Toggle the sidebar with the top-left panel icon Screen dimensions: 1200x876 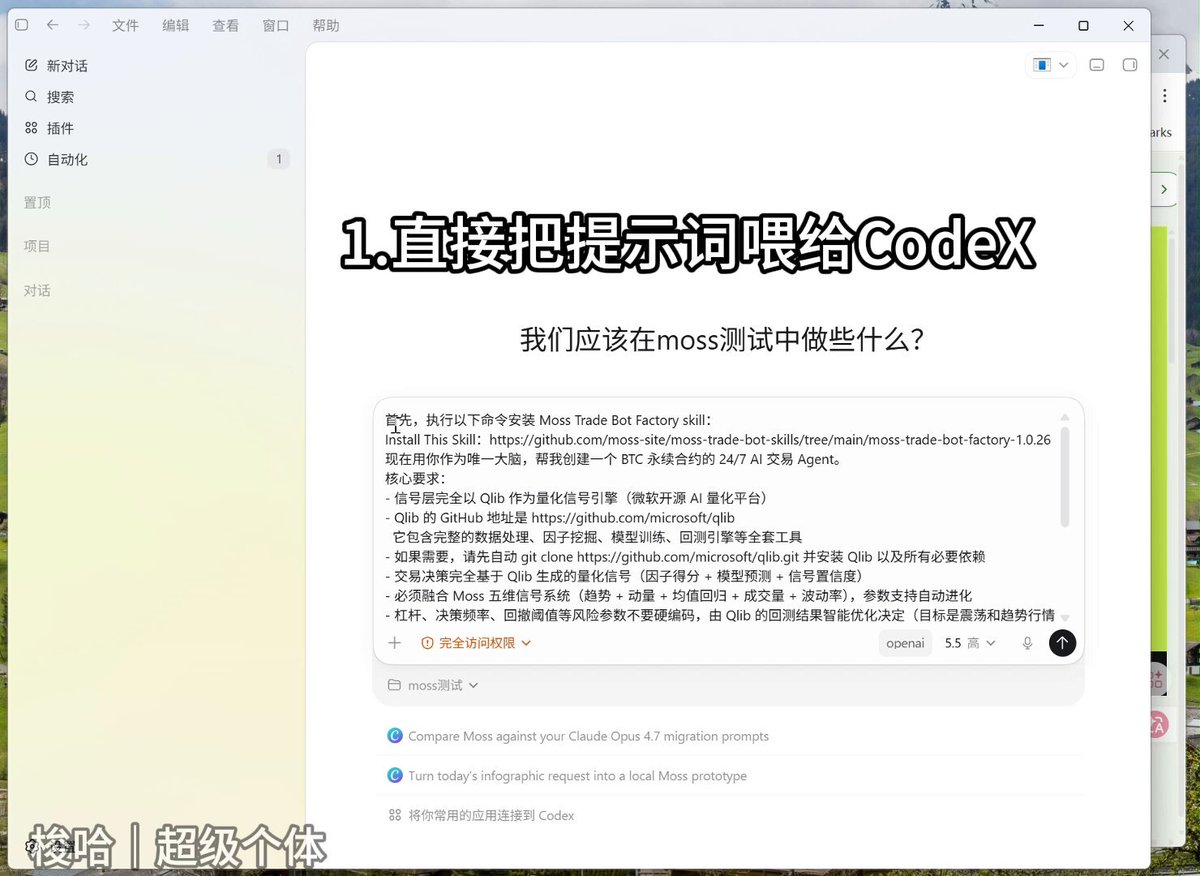tap(22, 25)
